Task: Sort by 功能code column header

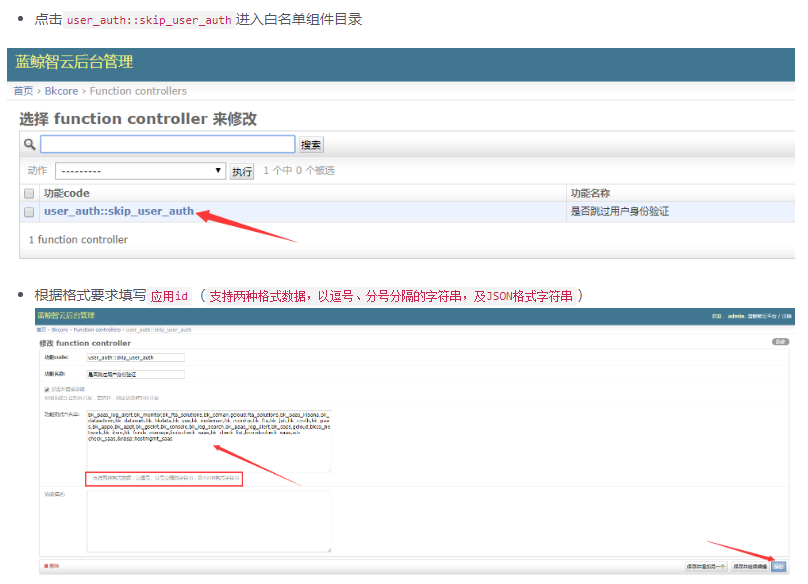Action: click(66, 193)
